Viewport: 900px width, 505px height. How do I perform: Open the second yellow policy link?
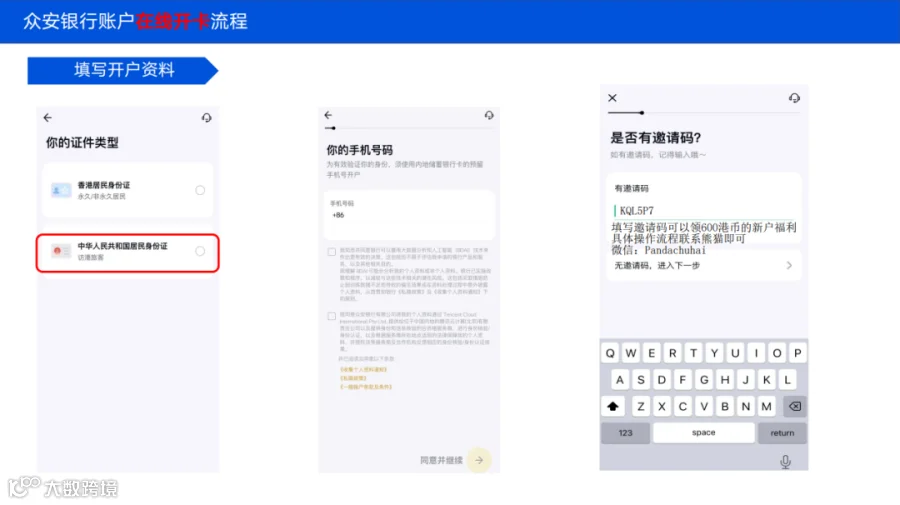point(354,378)
